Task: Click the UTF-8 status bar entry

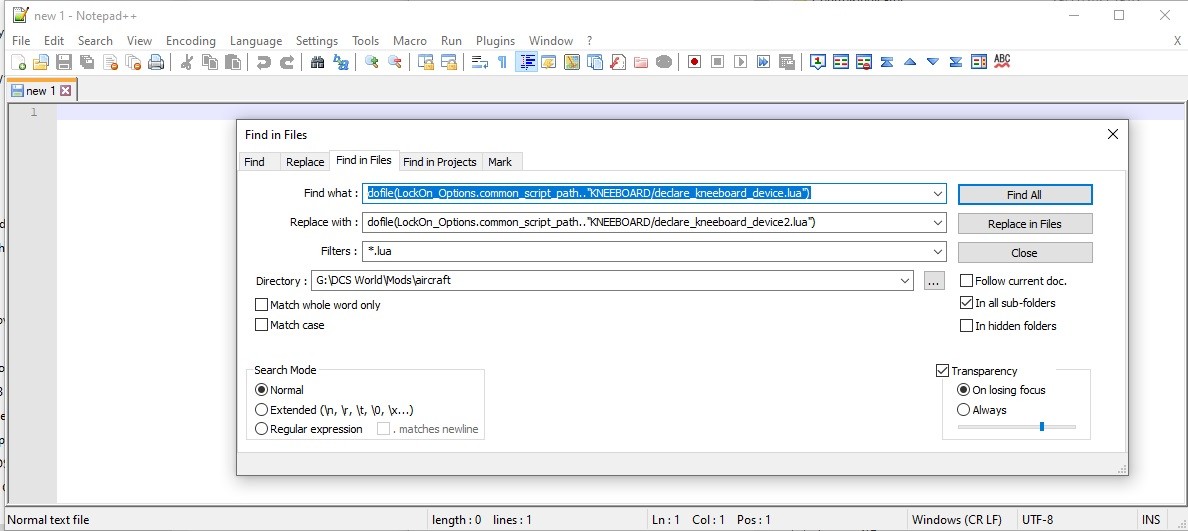Action: 1037,520
